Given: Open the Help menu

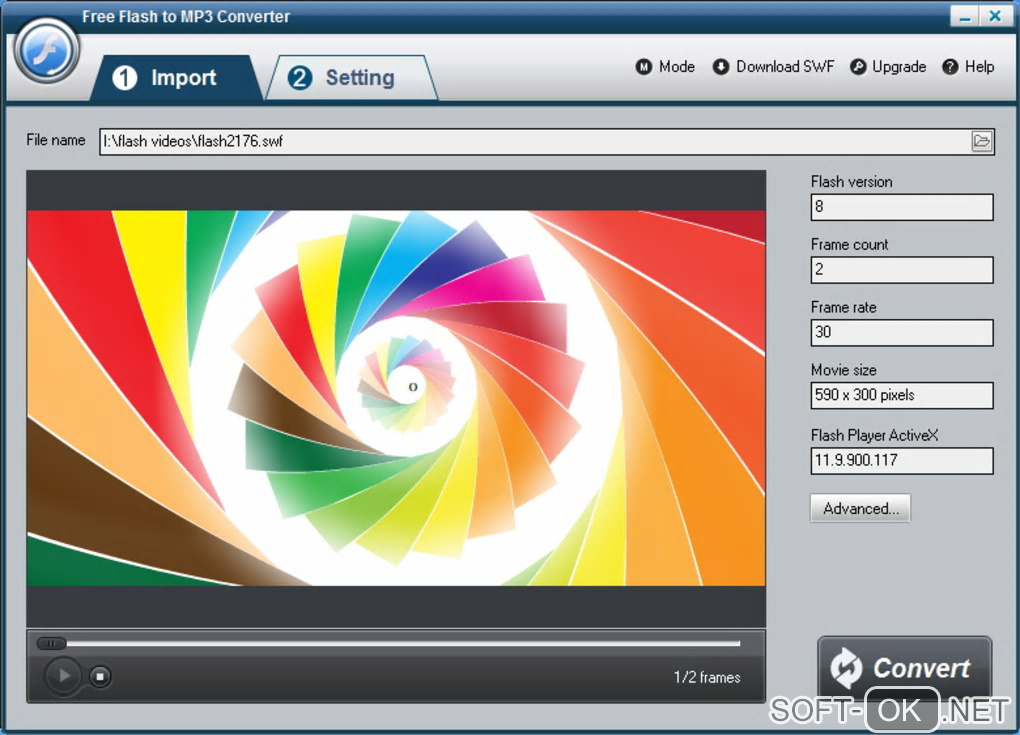Looking at the screenshot, I should [x=968, y=66].
